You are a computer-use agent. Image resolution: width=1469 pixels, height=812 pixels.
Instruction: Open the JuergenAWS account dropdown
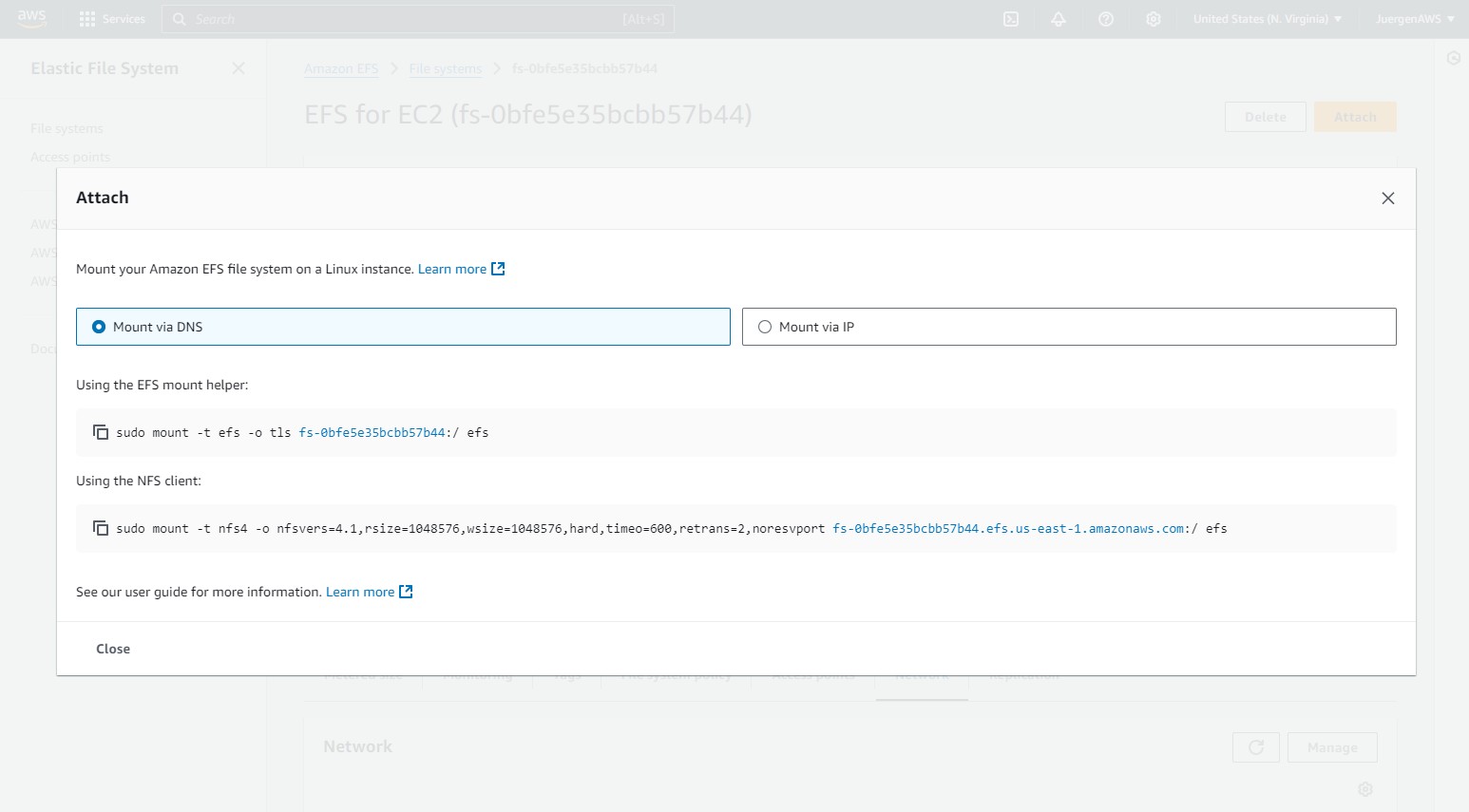coord(1415,19)
